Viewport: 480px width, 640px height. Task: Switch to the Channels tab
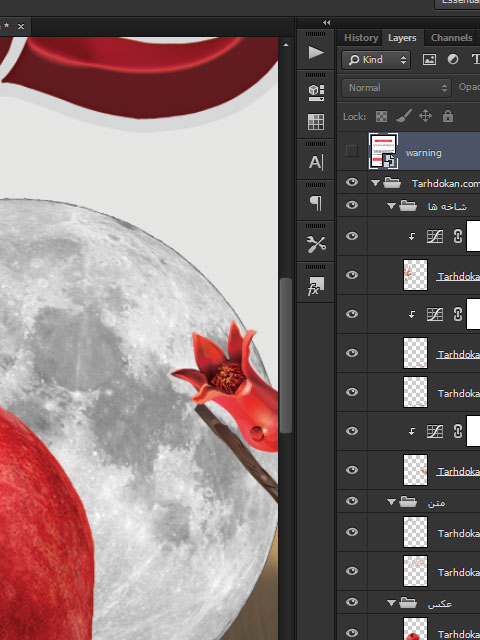[451, 38]
